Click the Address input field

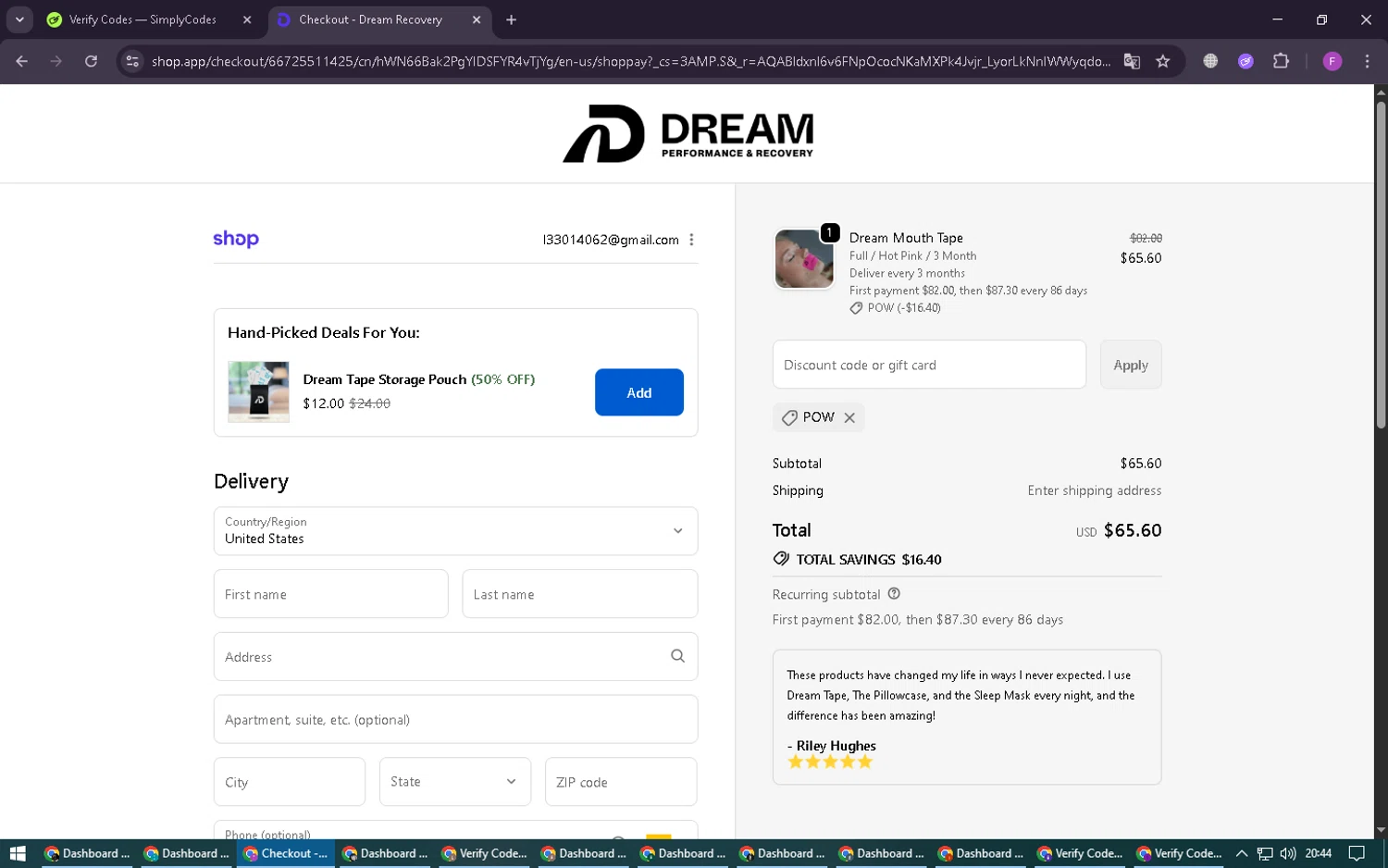tap(455, 657)
